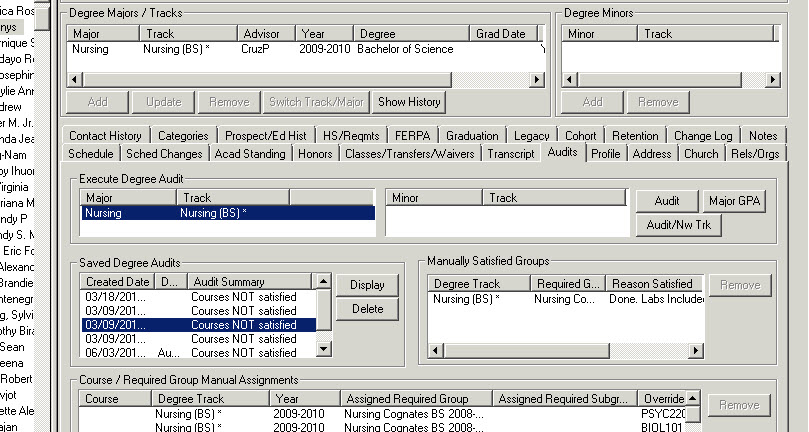Screen dimensions: 809x432
Task: Select the FERPA tab
Action: click(408, 136)
